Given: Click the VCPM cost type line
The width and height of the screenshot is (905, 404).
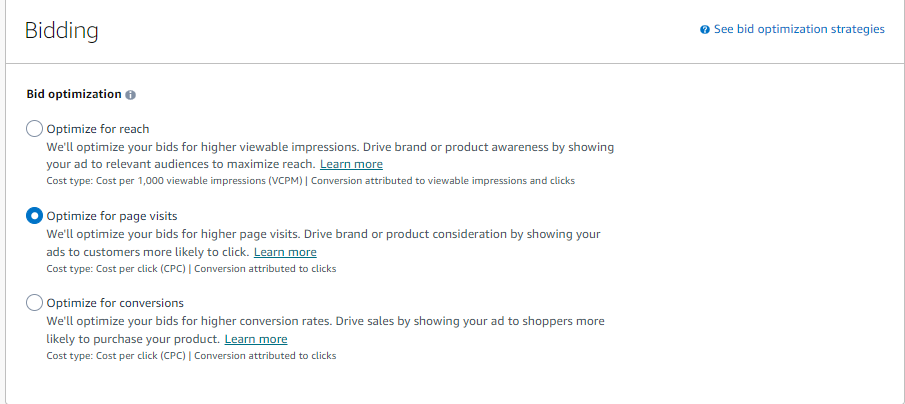Looking at the screenshot, I should 310,181.
